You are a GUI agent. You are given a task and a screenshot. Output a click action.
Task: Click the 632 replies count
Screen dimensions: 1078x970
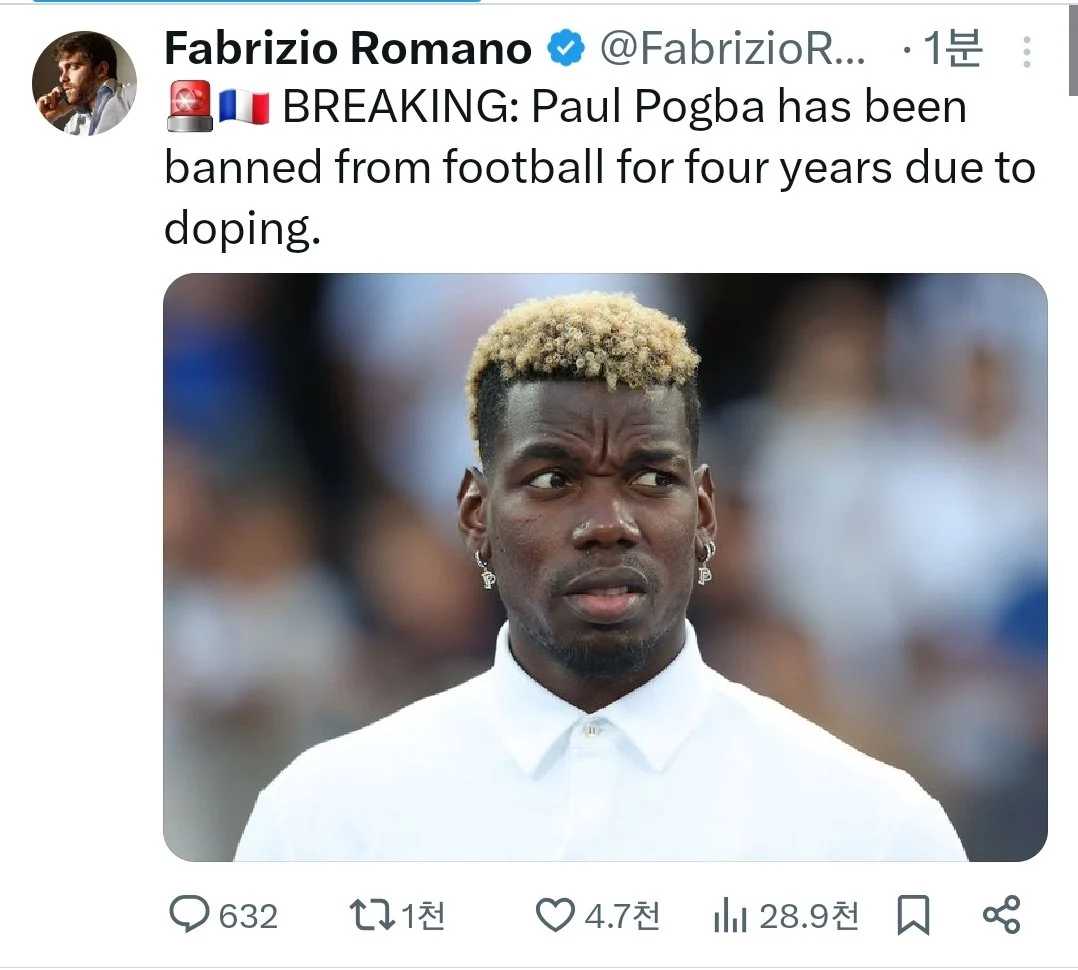click(x=248, y=916)
